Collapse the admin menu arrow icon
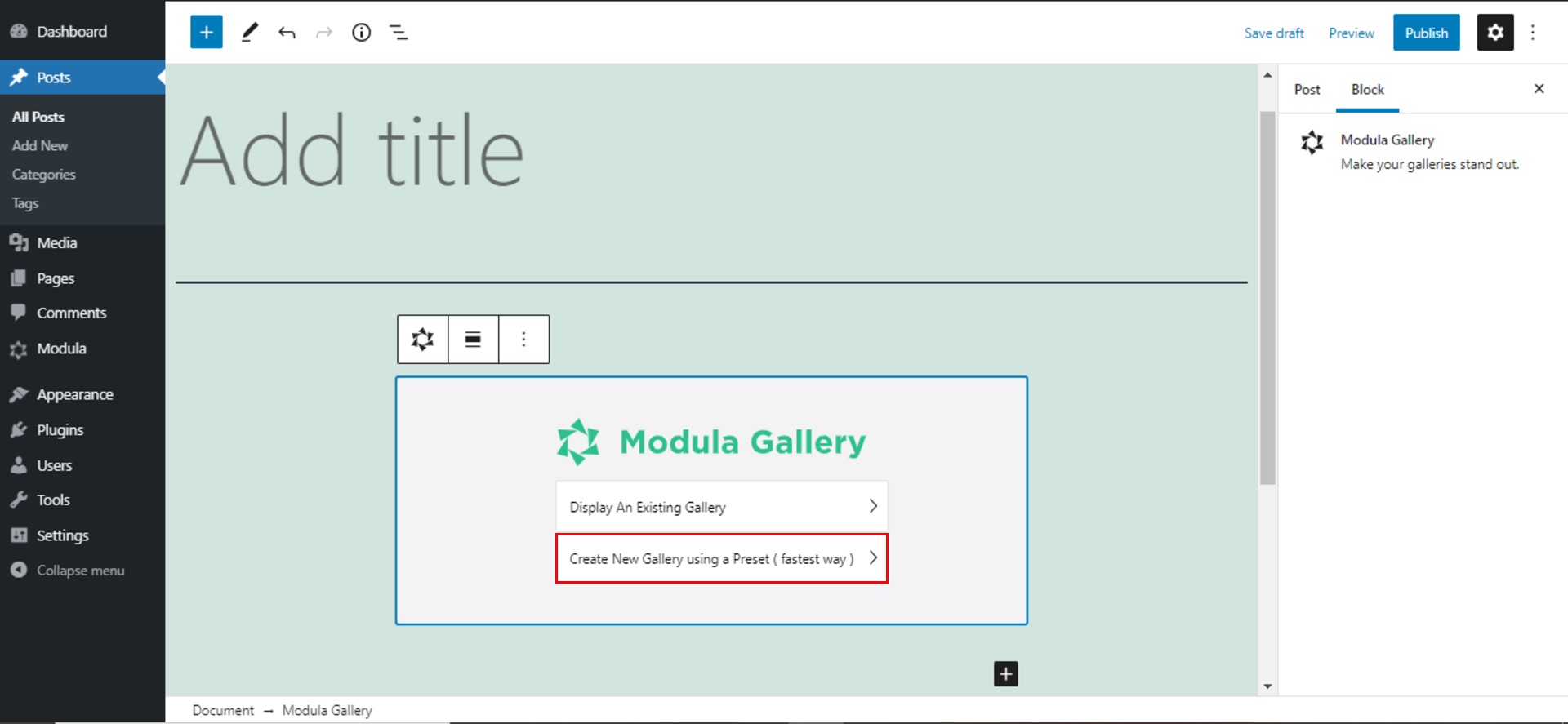1568x724 pixels. point(19,570)
